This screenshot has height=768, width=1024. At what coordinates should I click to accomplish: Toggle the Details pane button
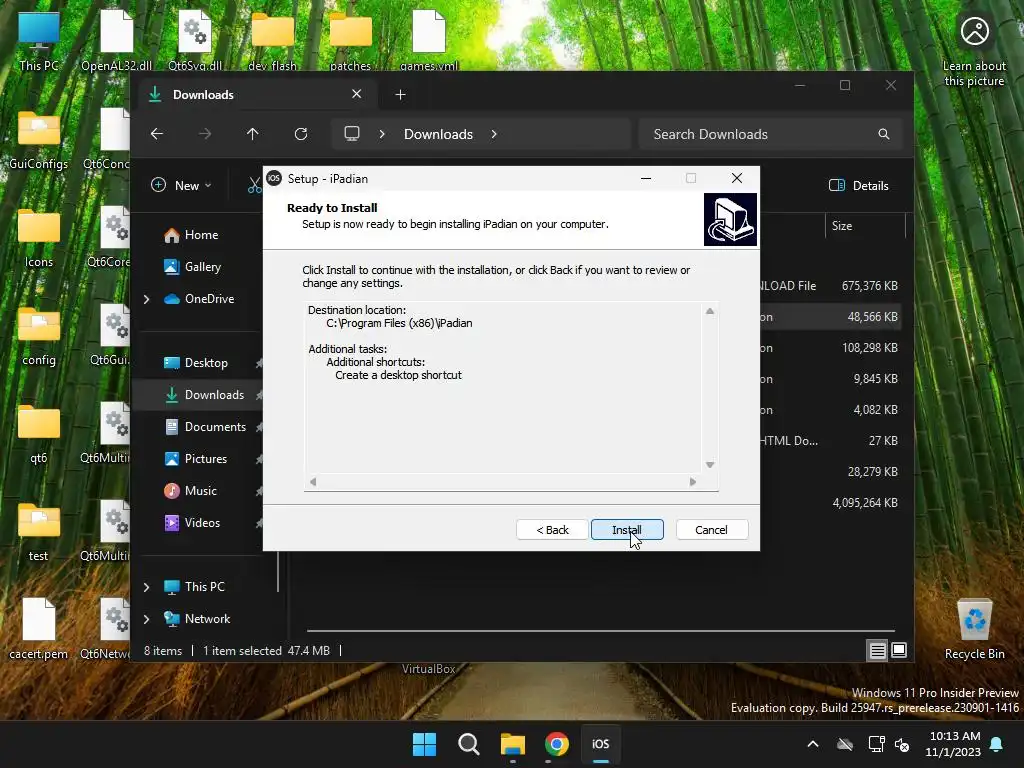[x=859, y=185]
